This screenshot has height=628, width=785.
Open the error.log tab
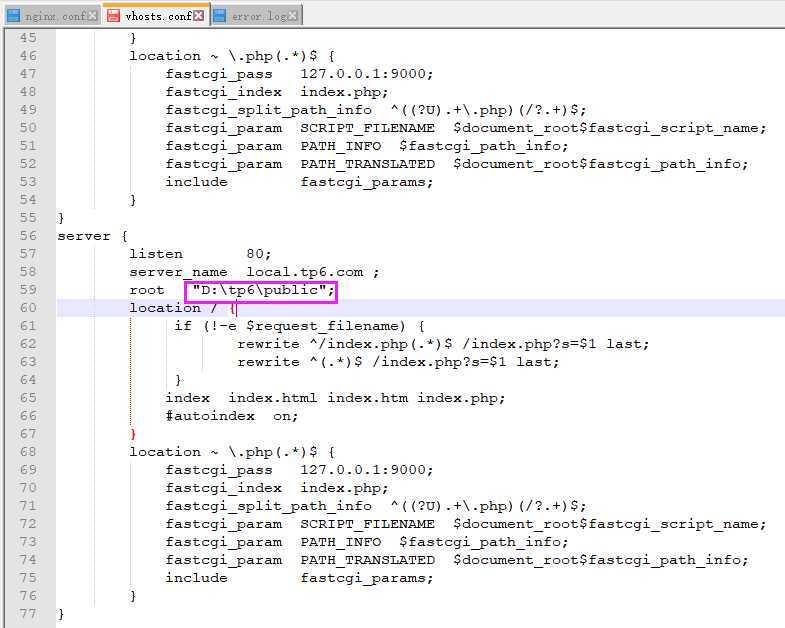tap(259, 15)
